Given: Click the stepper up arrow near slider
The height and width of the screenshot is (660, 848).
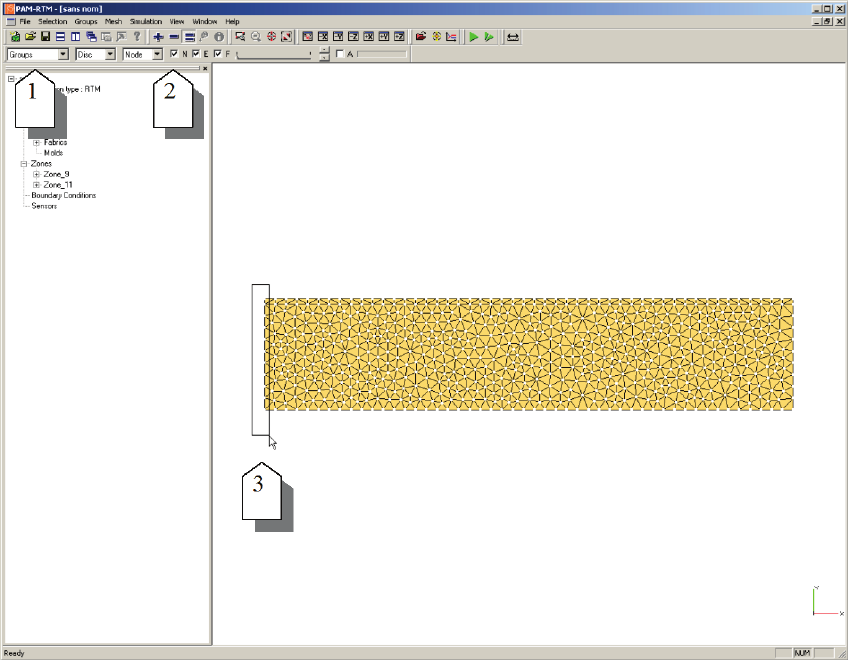Looking at the screenshot, I should pos(324,51).
